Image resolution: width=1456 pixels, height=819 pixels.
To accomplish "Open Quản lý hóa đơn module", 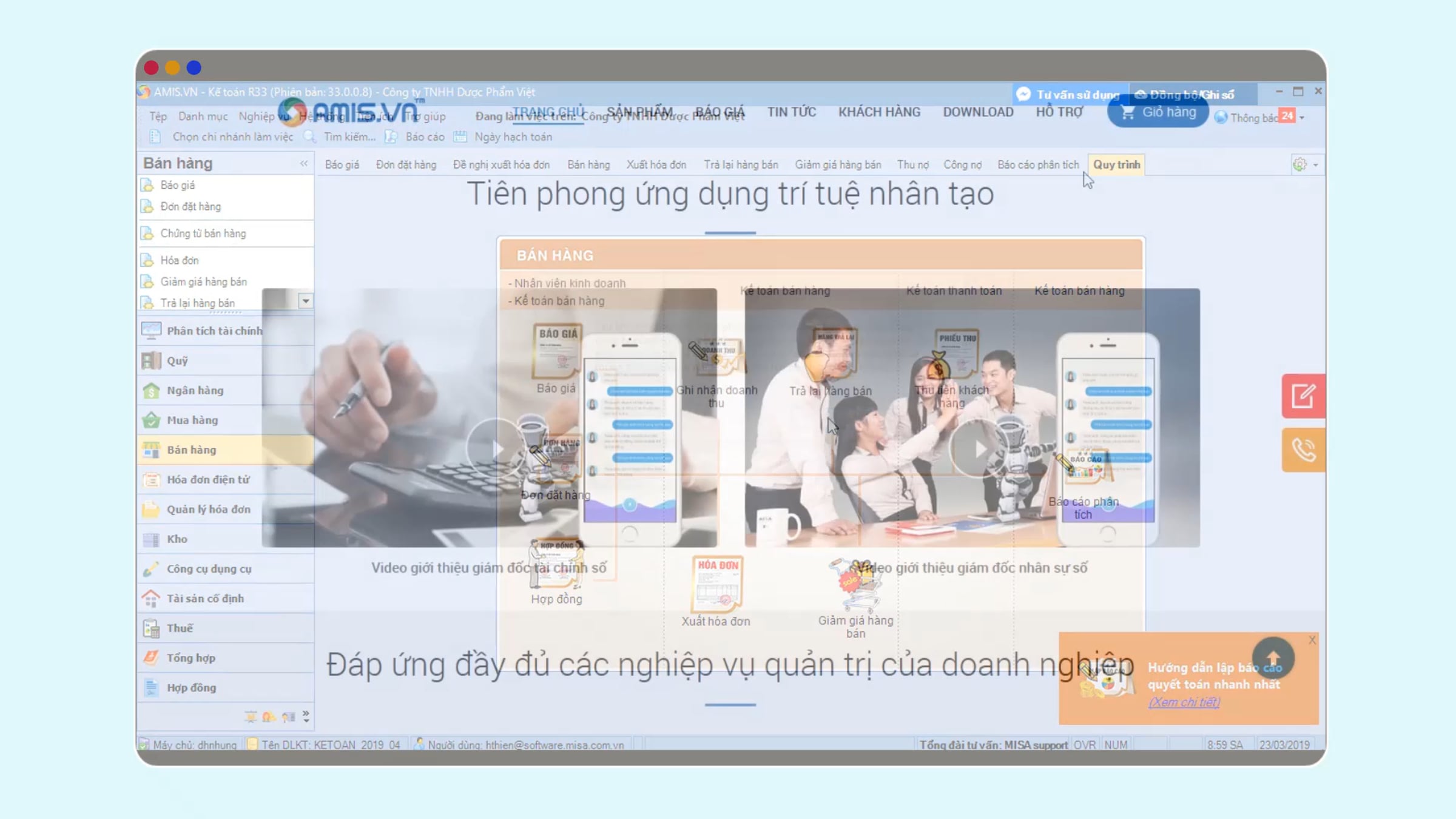I will tap(226, 509).
